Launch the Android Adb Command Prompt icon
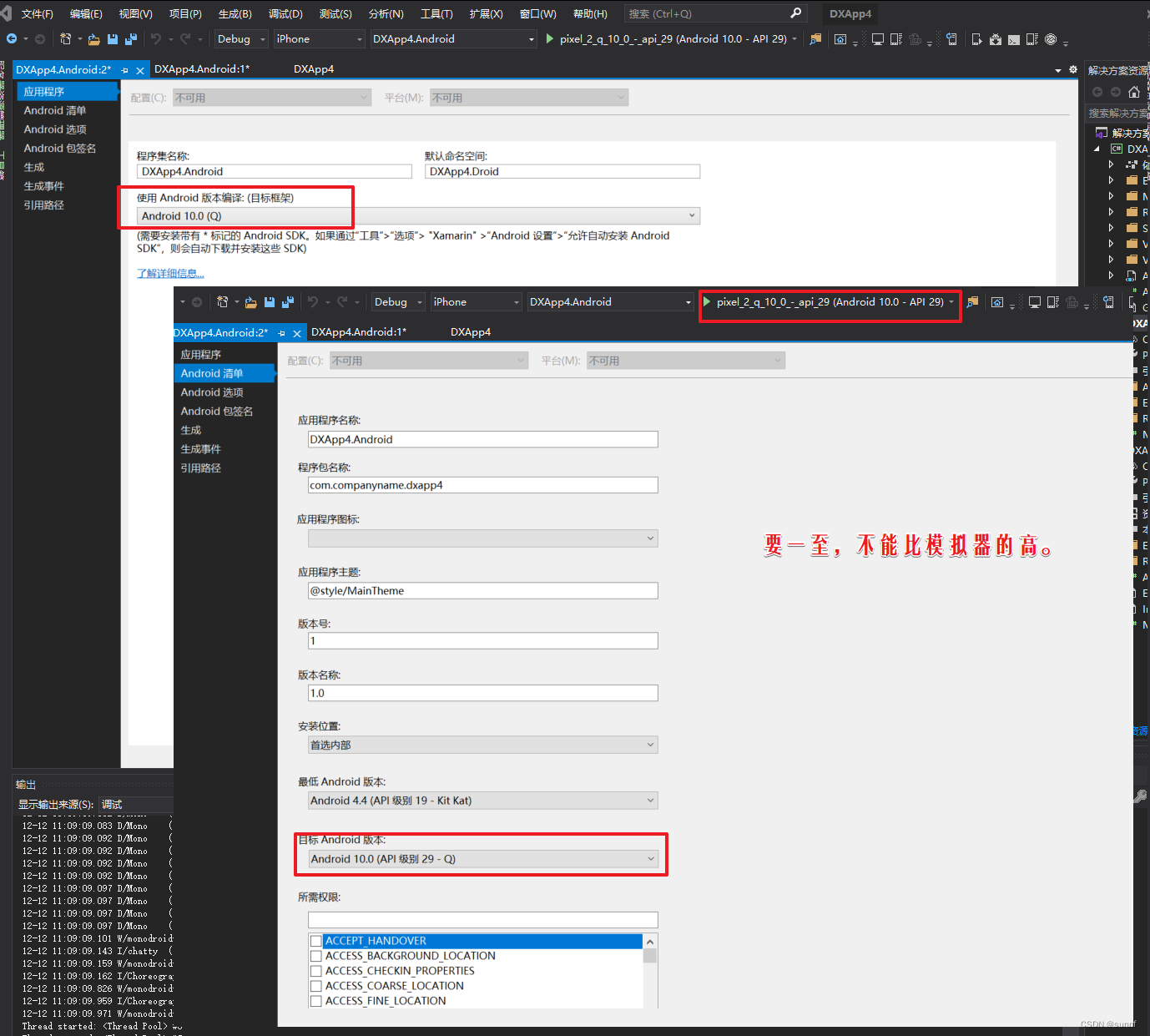 pyautogui.click(x=1013, y=38)
